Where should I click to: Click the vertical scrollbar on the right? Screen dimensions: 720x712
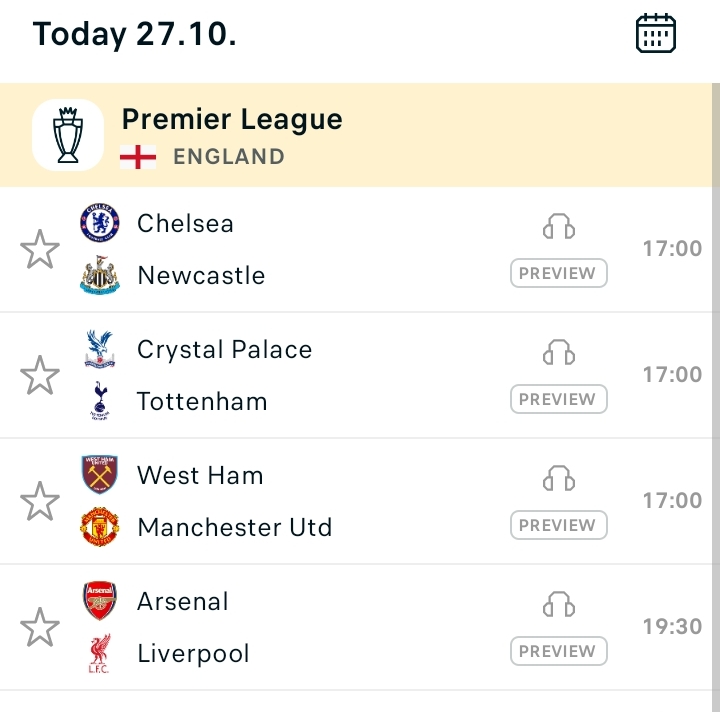[716, 397]
